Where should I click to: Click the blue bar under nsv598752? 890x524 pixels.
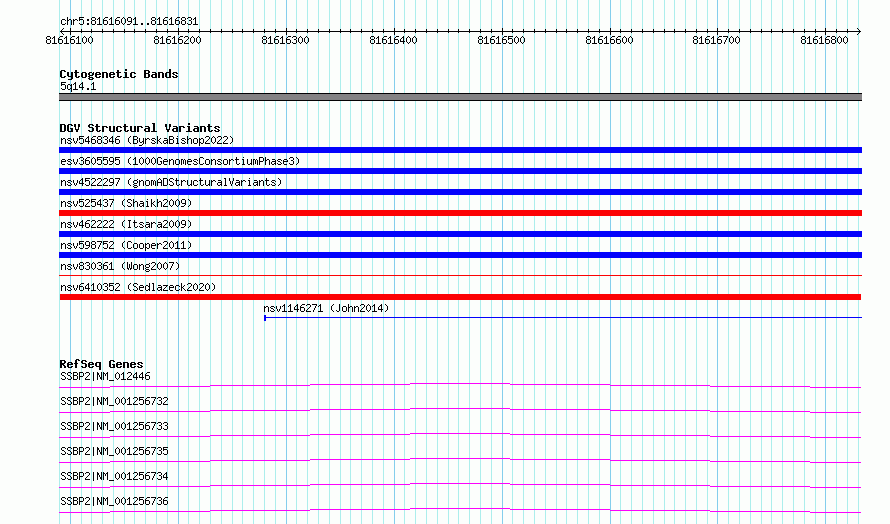click(460, 255)
